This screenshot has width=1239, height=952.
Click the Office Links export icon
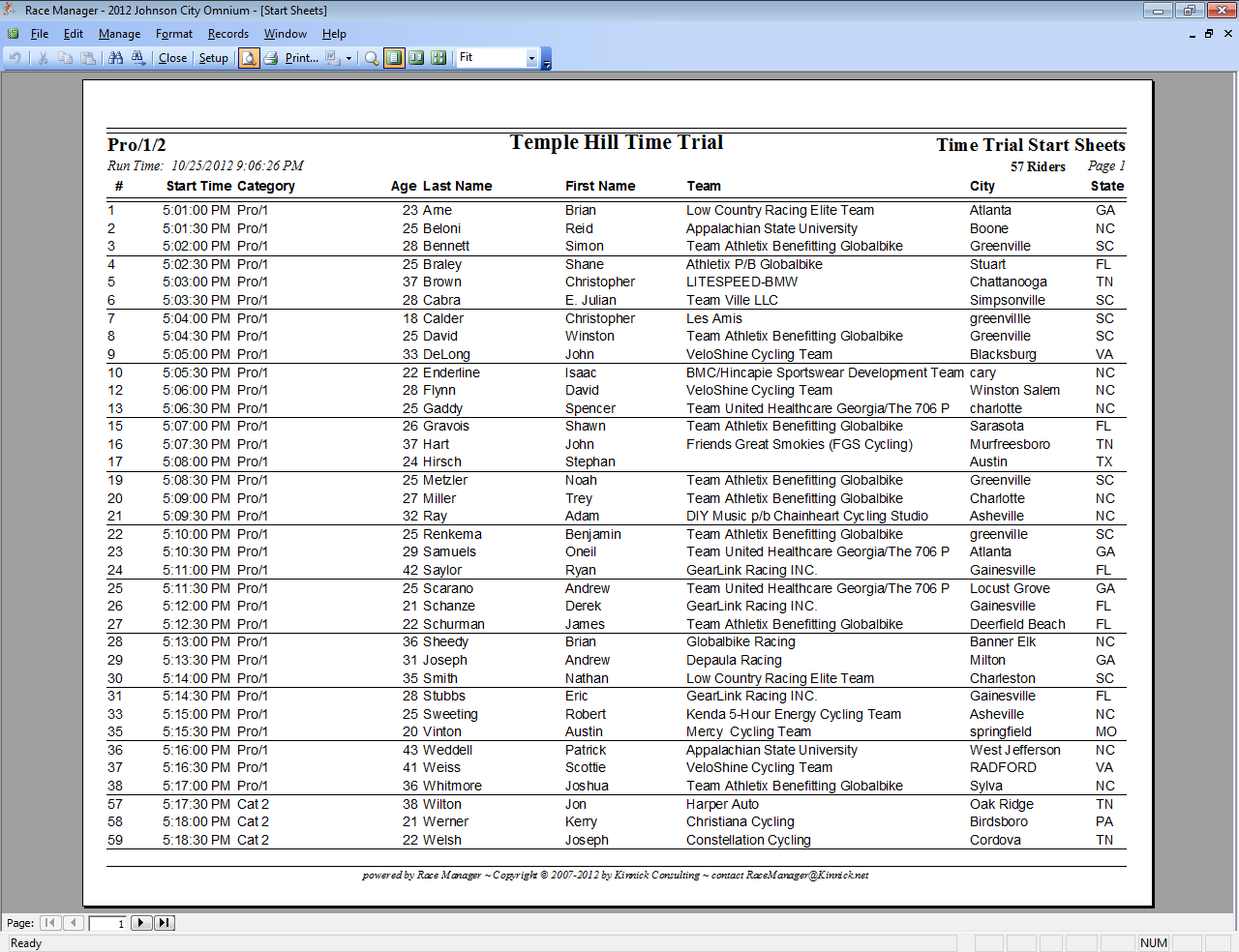click(x=333, y=58)
